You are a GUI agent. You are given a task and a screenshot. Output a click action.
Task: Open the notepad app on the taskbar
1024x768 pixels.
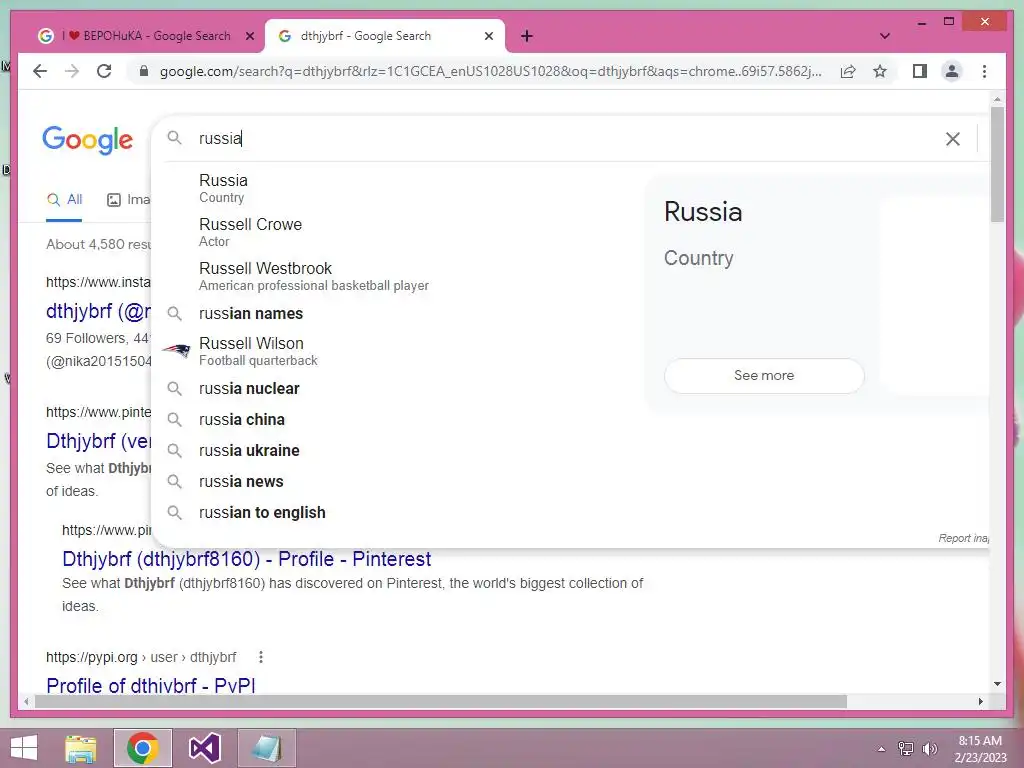[266, 748]
